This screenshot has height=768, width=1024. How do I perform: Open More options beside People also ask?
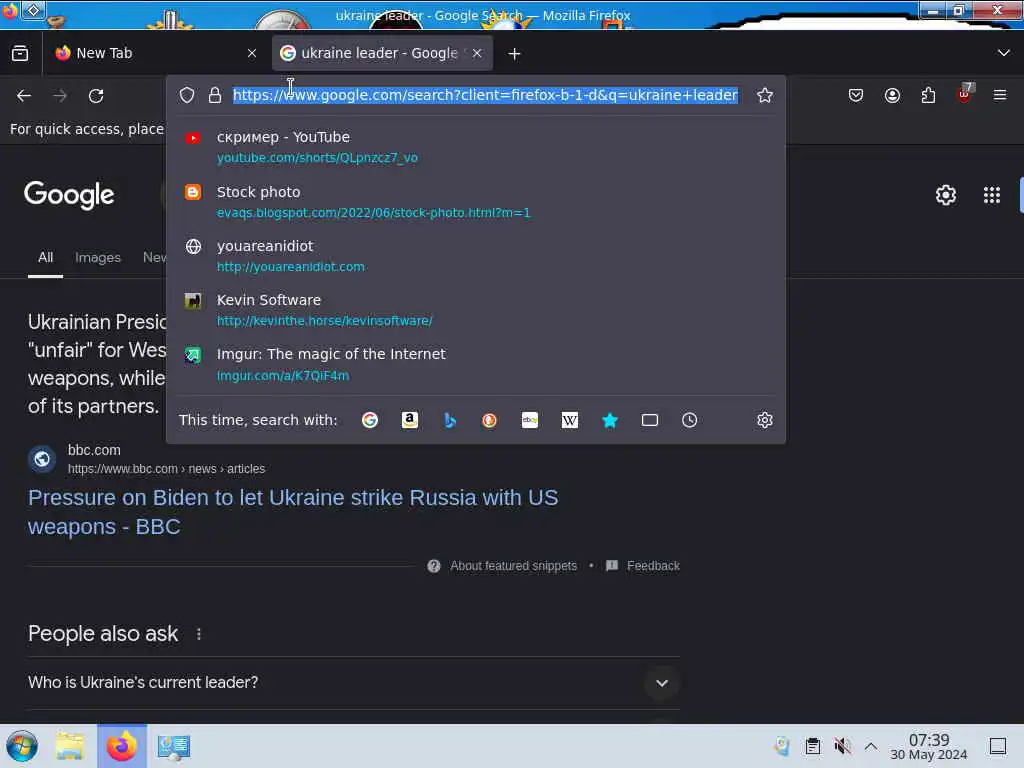point(199,634)
